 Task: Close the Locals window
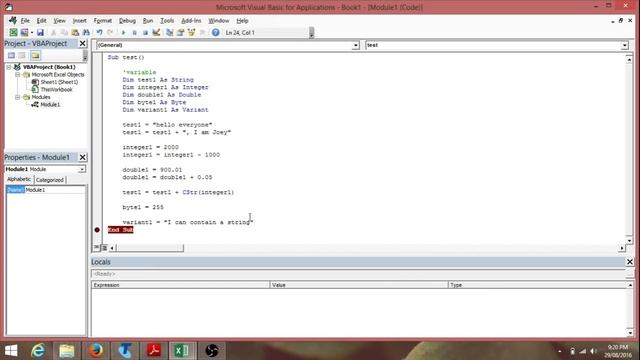[x=630, y=262]
